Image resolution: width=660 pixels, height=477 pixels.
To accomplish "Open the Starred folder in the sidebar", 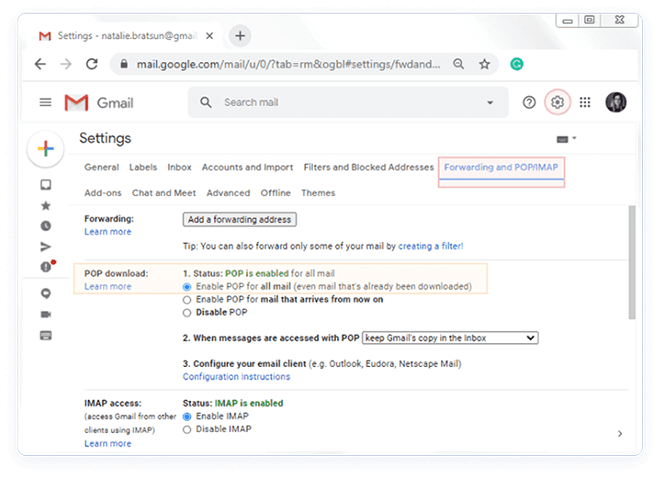I will pos(45,205).
